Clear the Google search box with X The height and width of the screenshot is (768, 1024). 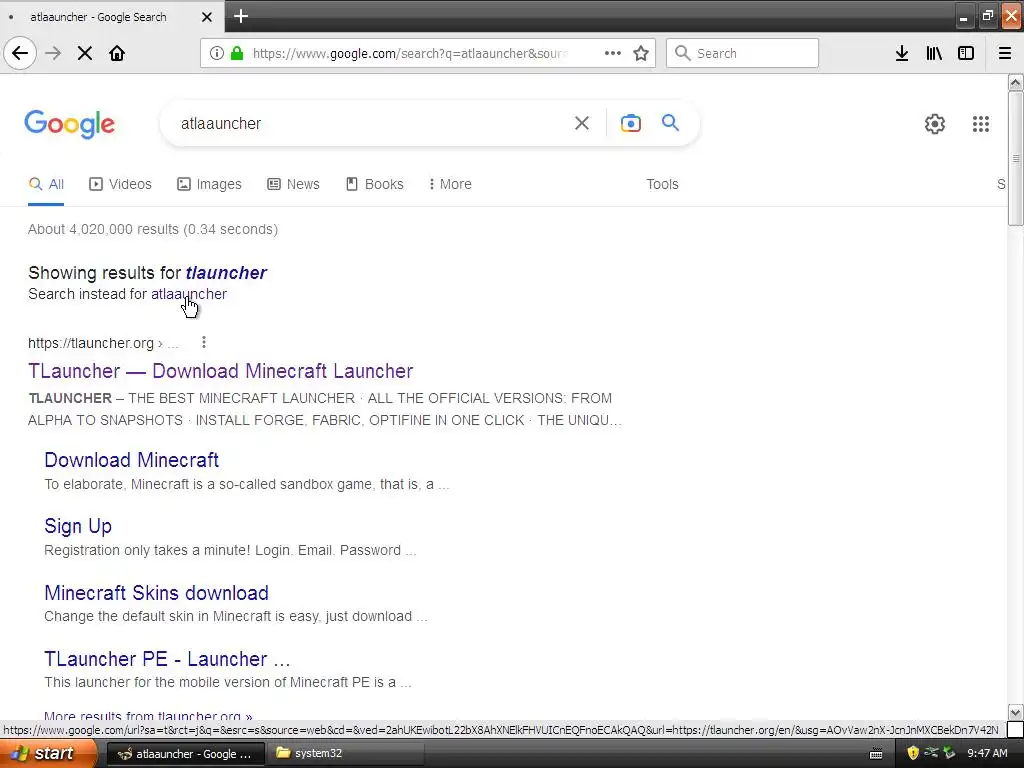[582, 123]
